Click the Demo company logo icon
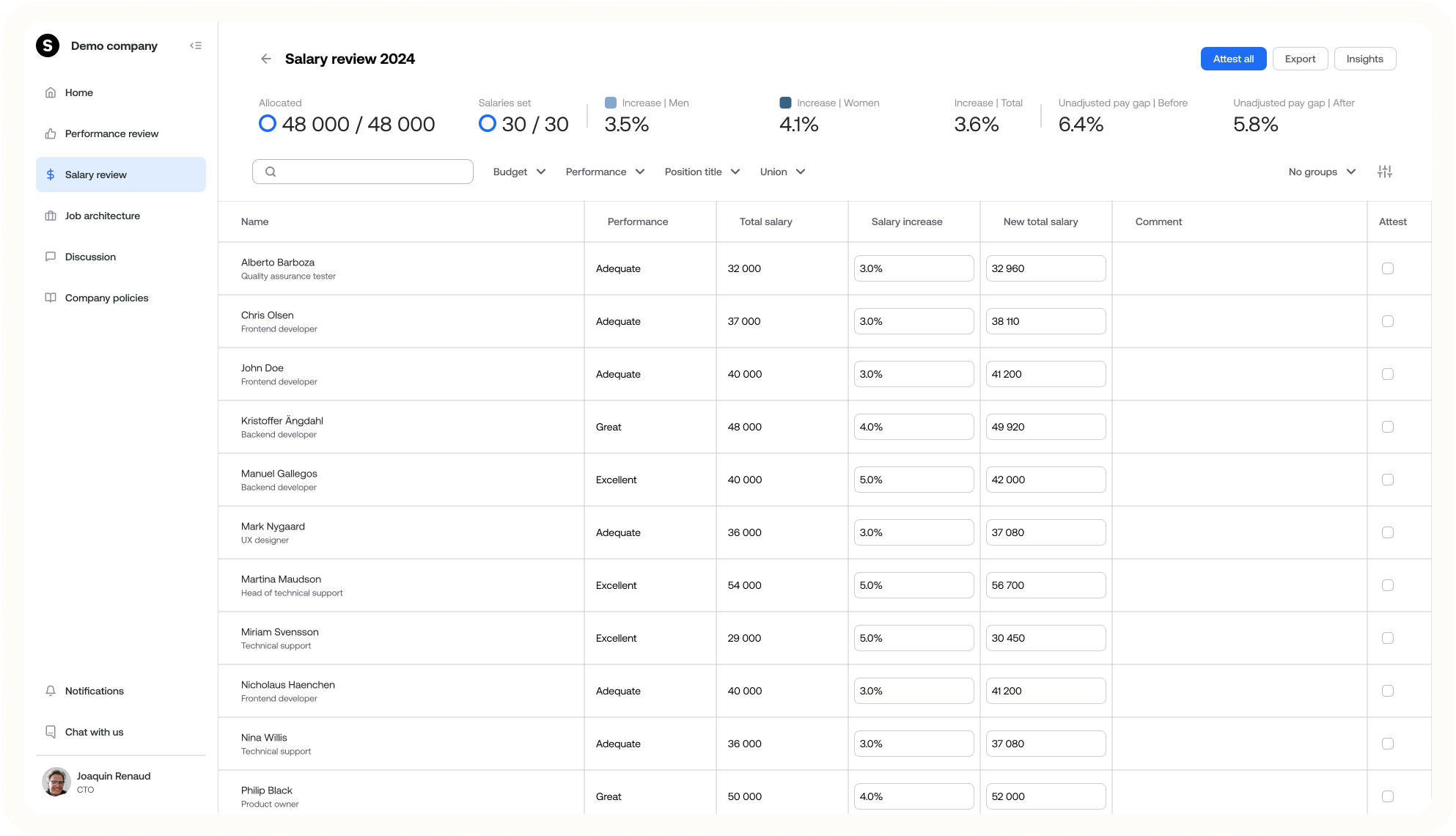The width and height of the screenshot is (1456, 836). coord(48,45)
